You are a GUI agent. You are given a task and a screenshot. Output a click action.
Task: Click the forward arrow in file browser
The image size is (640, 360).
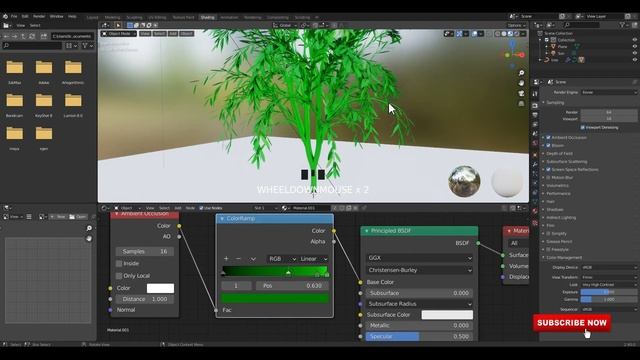point(15,36)
